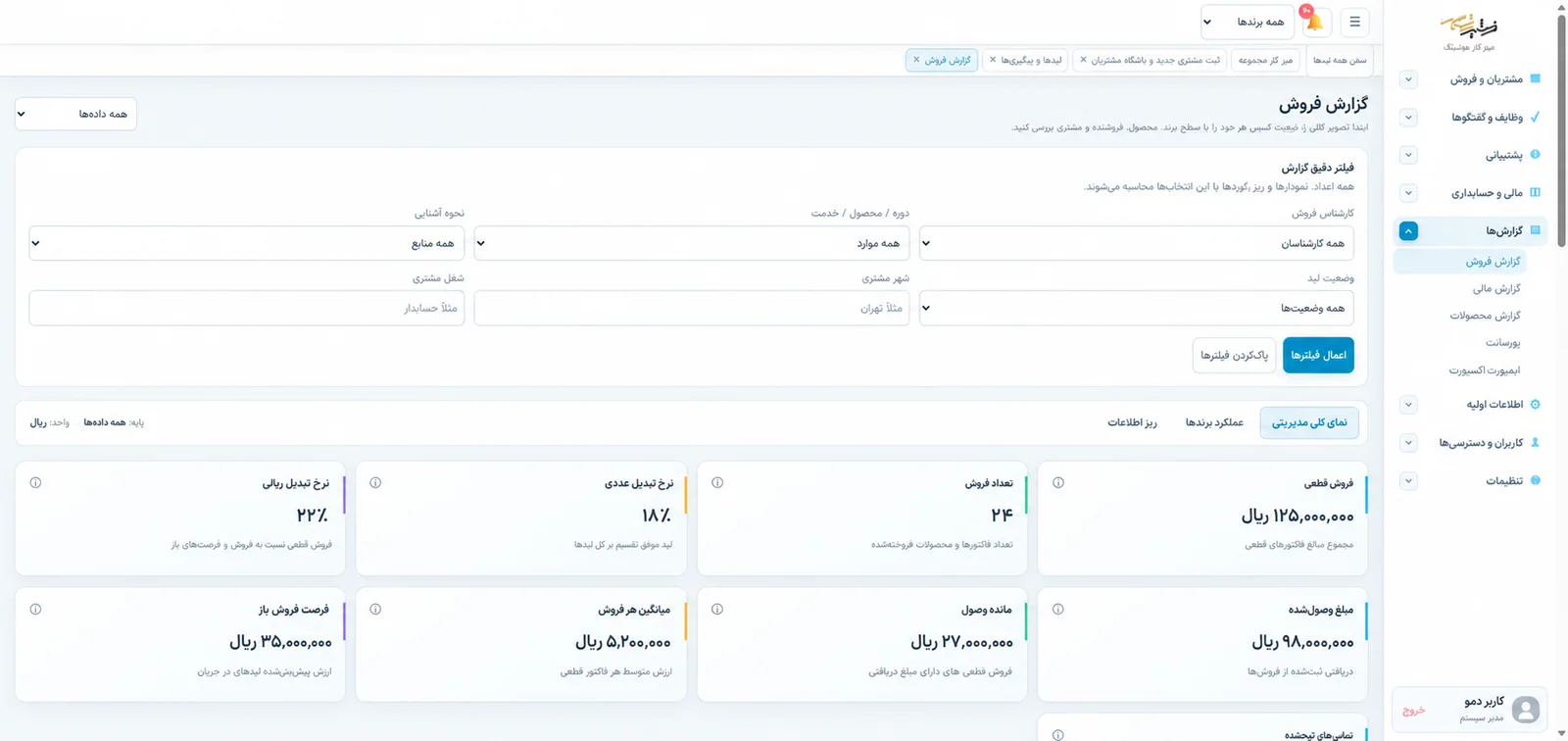Viewport: 1568px width, 741px height.
Task: Open گزارش مالی in the sidebar
Action: click(1496, 288)
